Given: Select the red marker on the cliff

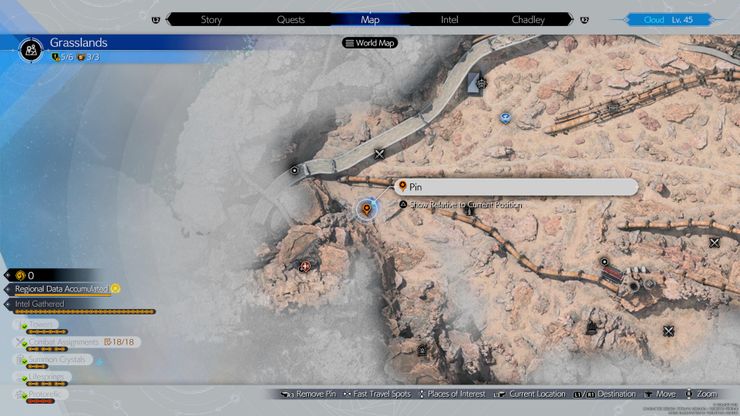Looking at the screenshot, I should [305, 267].
